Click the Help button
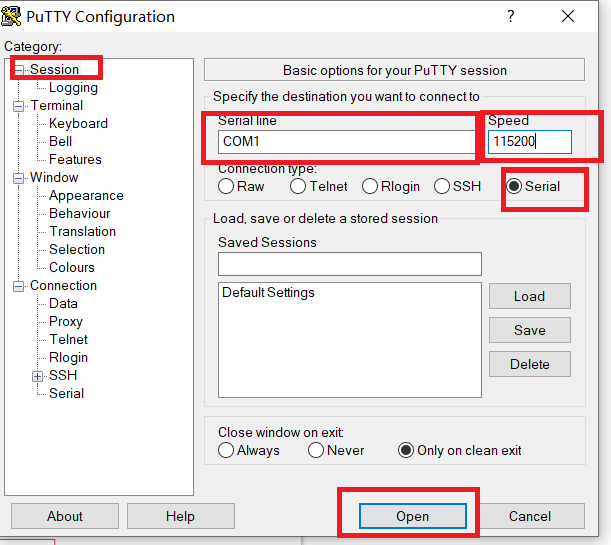The height and width of the screenshot is (545, 611). click(x=180, y=516)
